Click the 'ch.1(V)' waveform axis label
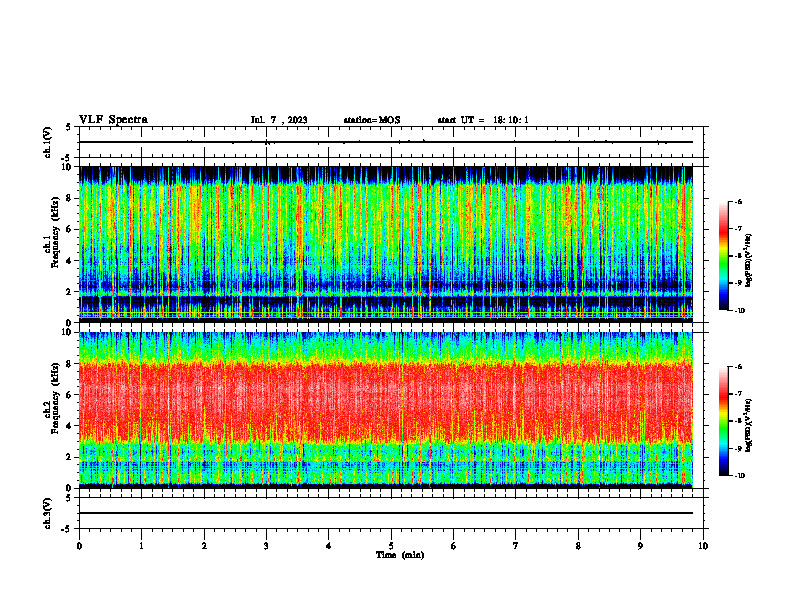Screen dimensions: 792x612 (x=48, y=142)
